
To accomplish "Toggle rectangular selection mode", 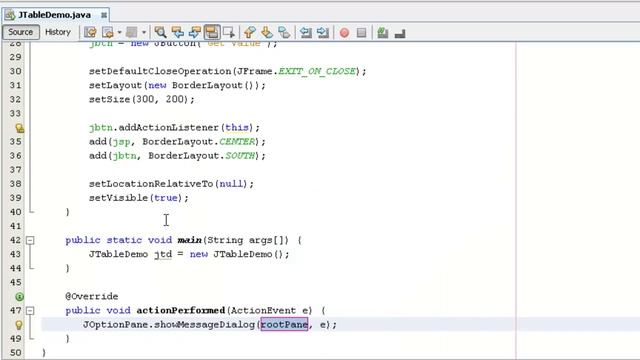I will pyautogui.click(x=229, y=32).
